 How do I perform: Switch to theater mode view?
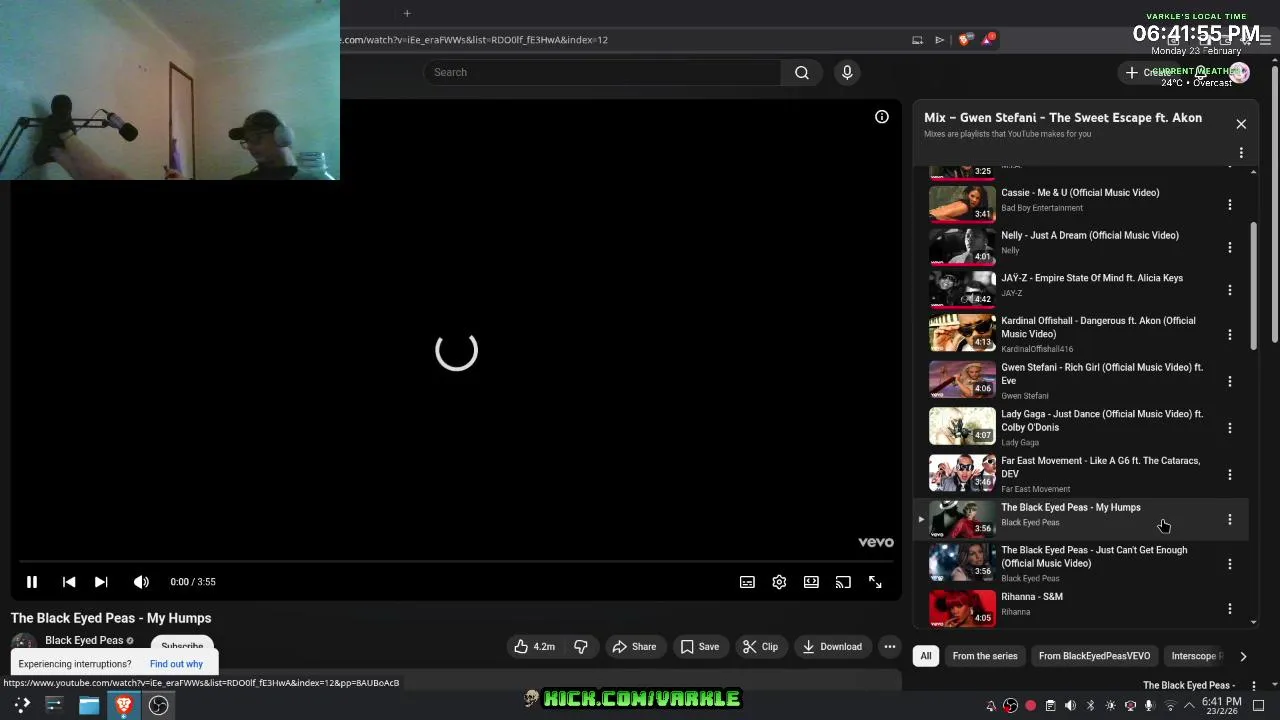(811, 582)
